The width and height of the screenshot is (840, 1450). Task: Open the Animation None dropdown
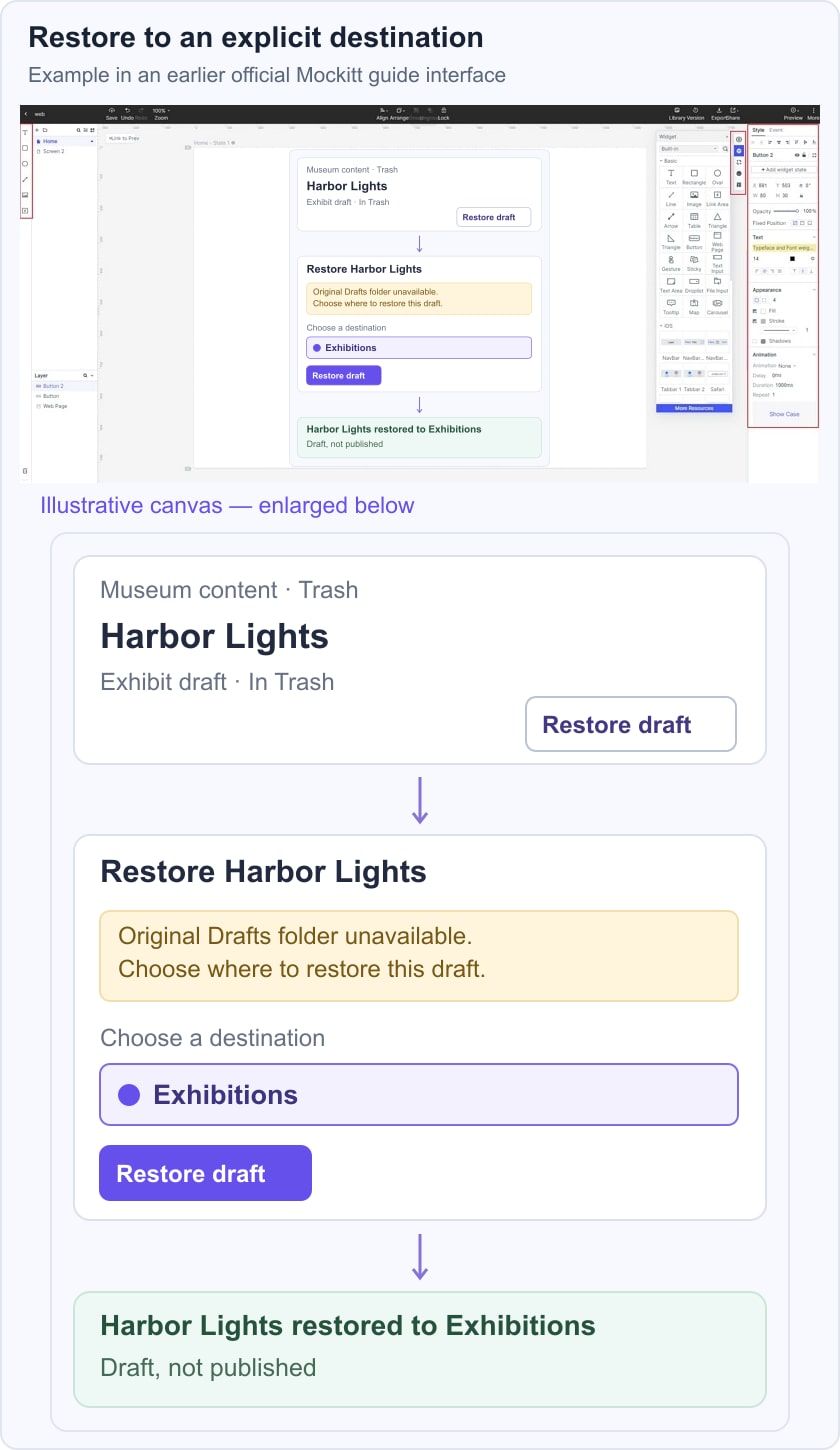(x=787, y=366)
